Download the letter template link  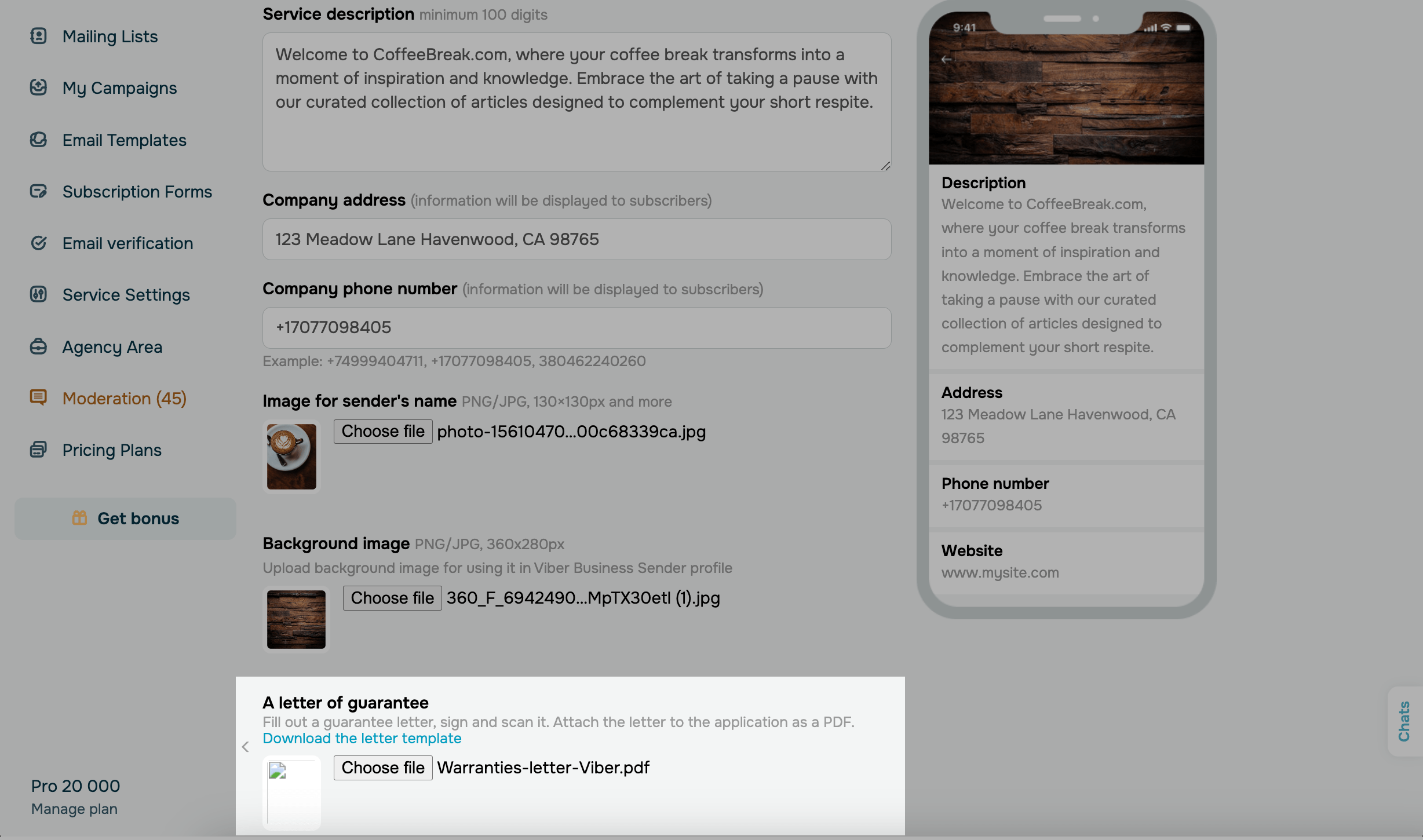coord(362,739)
